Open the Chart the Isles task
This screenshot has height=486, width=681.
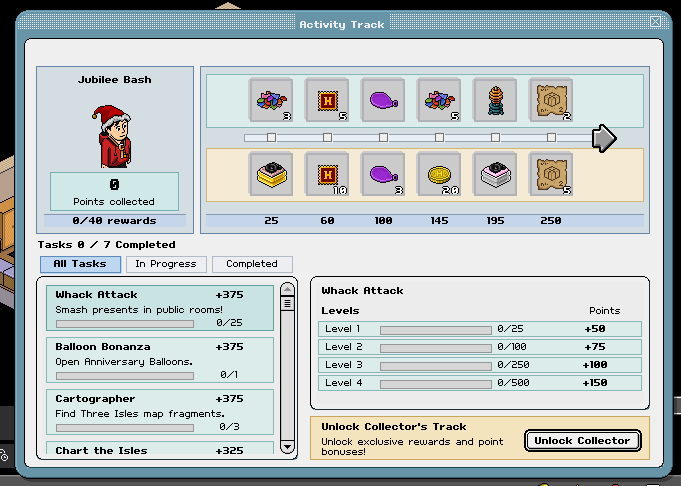click(160, 448)
